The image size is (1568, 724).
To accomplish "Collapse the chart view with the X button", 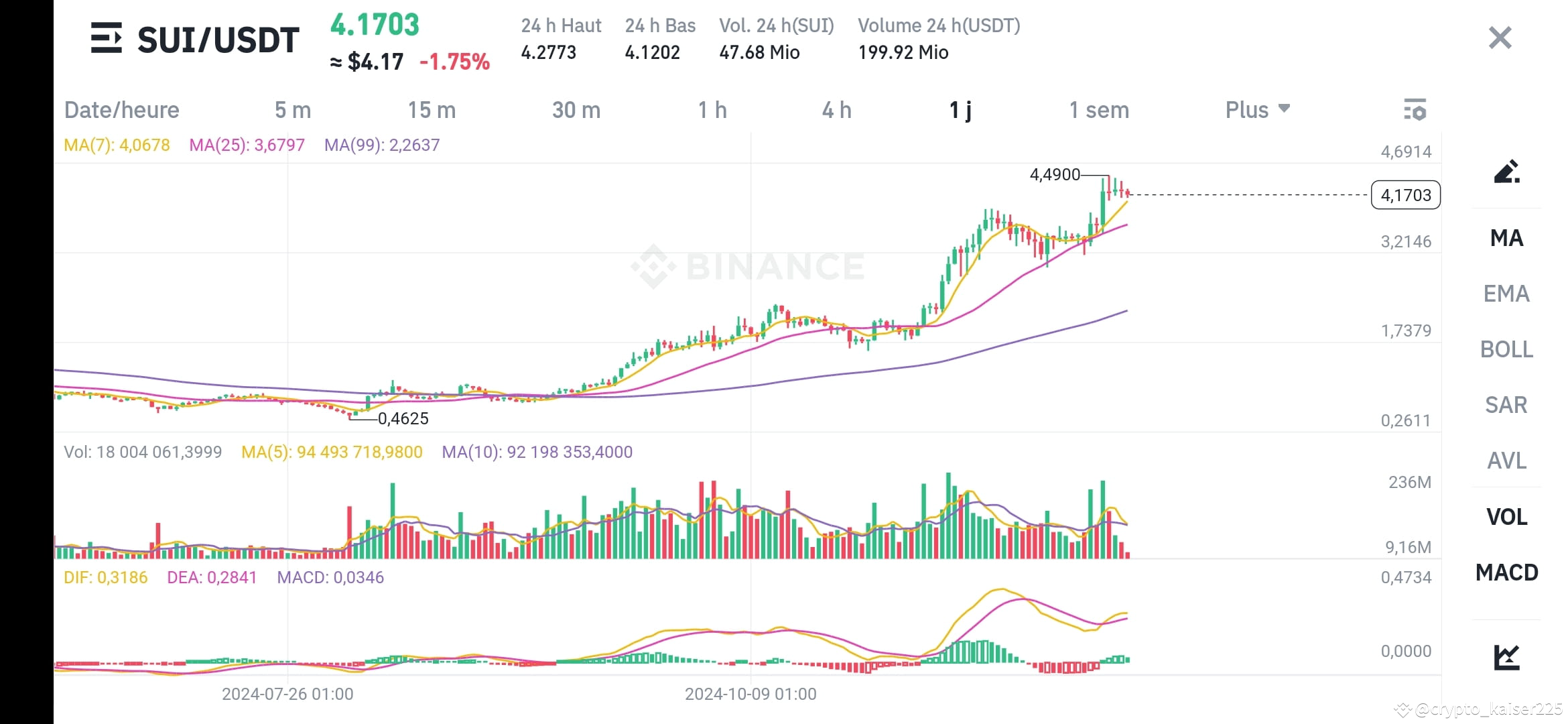I will tap(1499, 37).
